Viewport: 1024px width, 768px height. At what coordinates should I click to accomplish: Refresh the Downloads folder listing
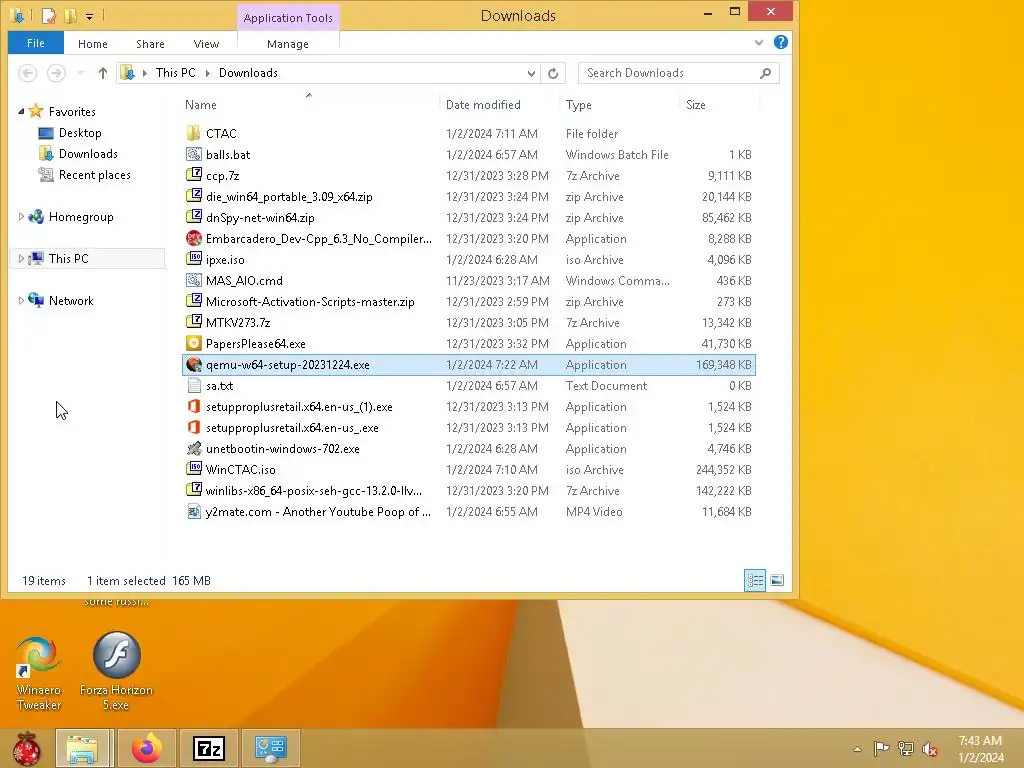[552, 73]
